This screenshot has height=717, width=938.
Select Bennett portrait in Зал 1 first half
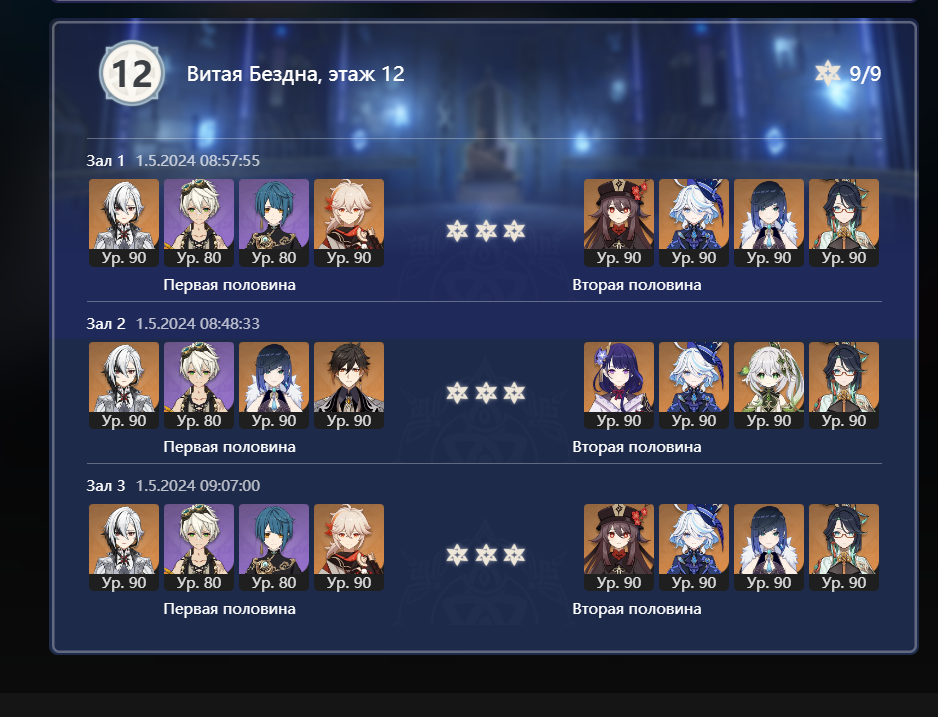[199, 222]
